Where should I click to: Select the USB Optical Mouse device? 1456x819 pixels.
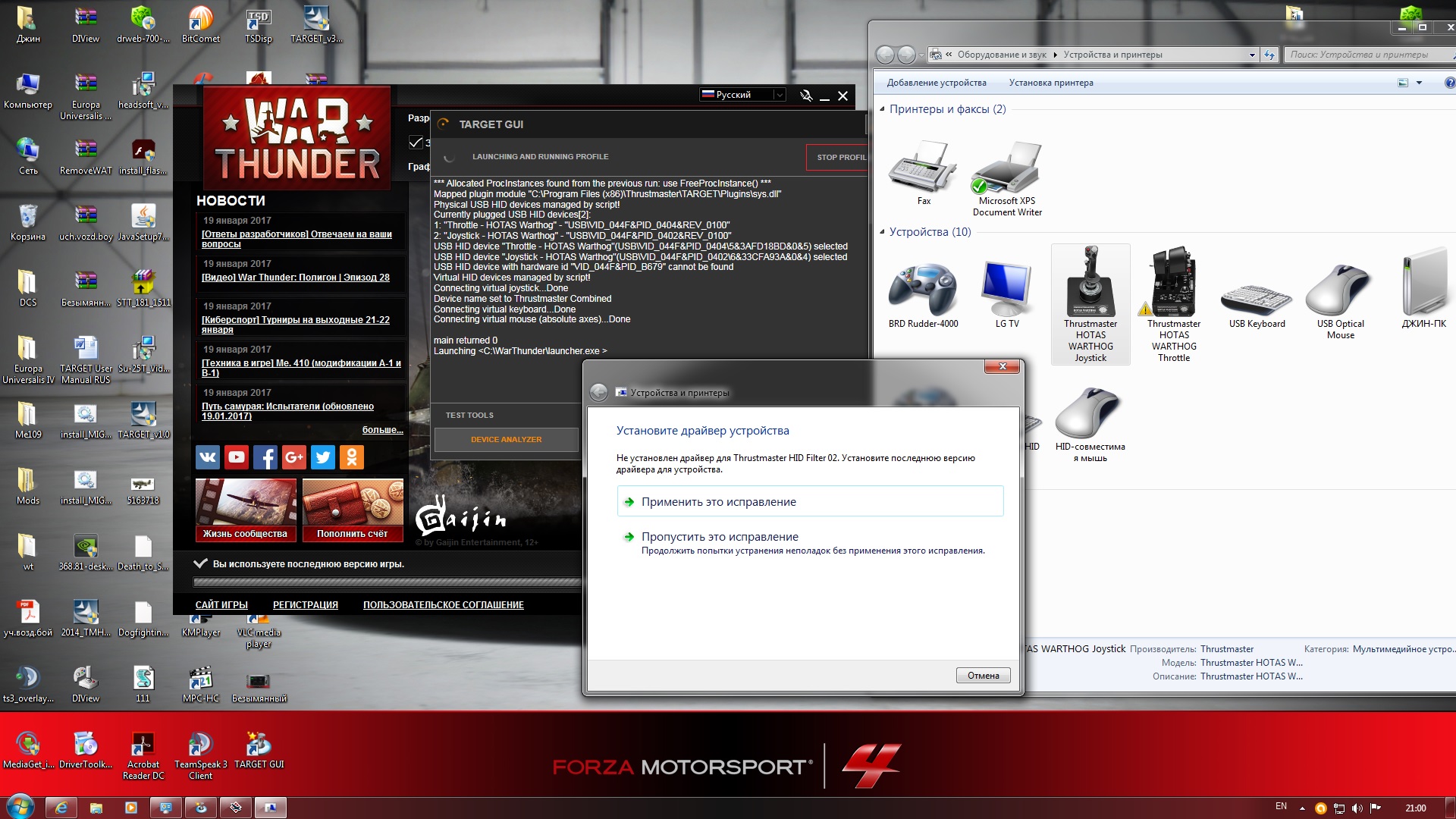click(x=1340, y=300)
